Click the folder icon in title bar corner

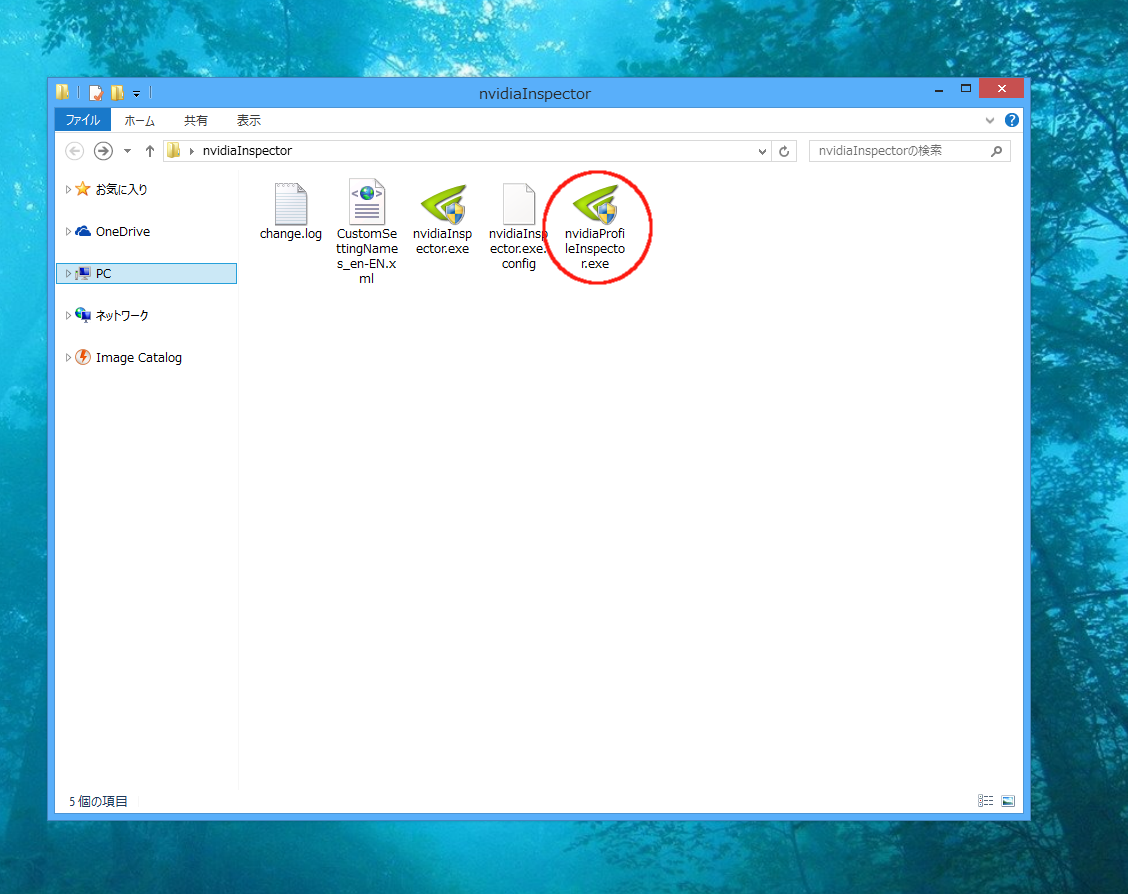[x=63, y=92]
